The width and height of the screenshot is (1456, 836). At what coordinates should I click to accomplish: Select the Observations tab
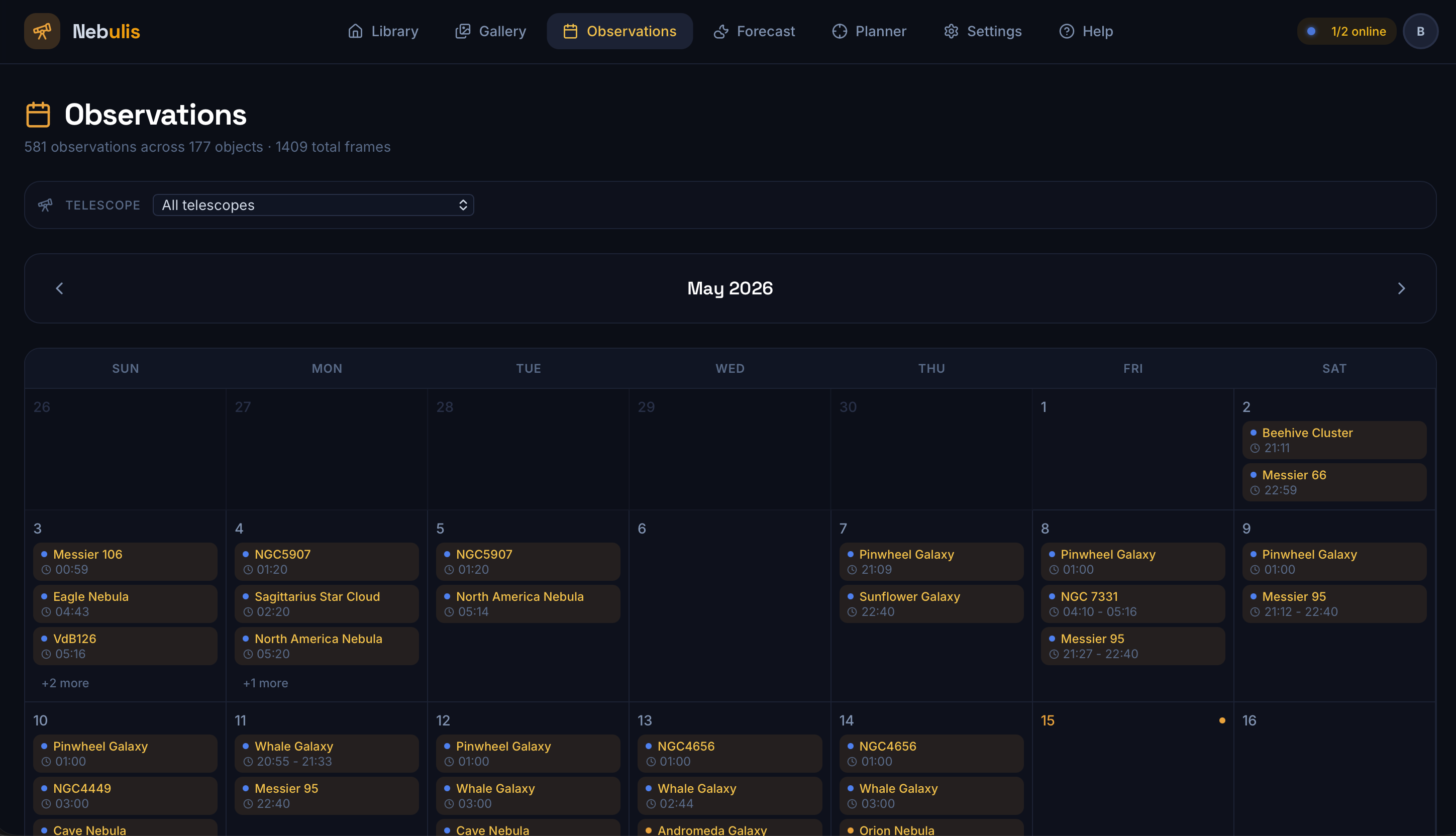pyautogui.click(x=619, y=31)
